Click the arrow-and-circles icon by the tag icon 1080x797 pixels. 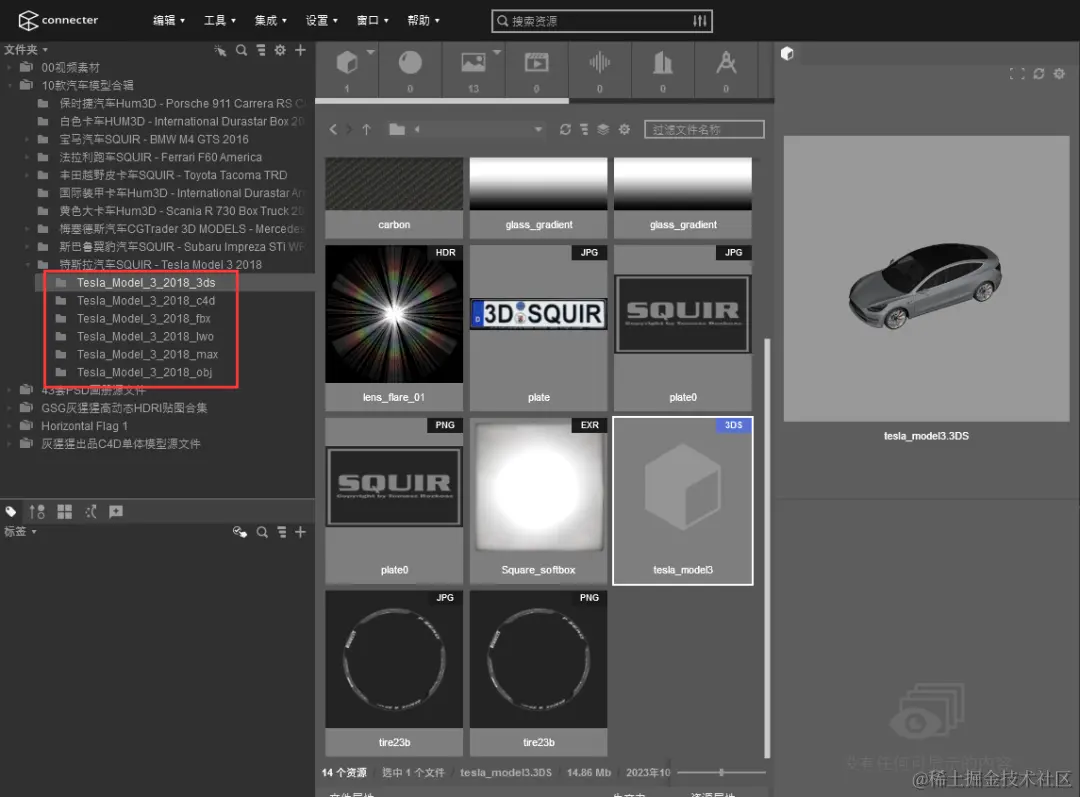click(37, 512)
